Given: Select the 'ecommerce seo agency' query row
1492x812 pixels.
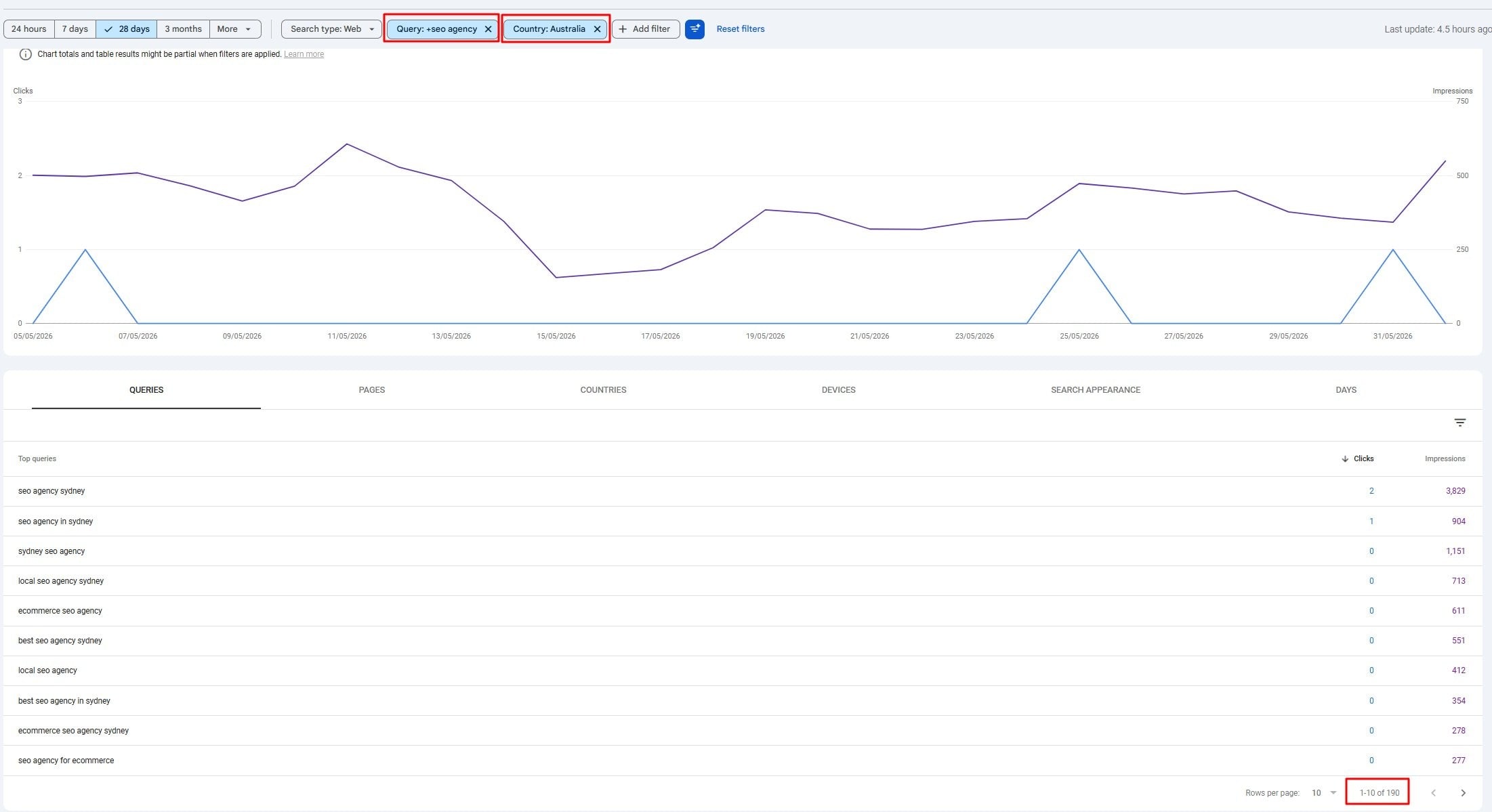Looking at the screenshot, I should [x=742, y=611].
